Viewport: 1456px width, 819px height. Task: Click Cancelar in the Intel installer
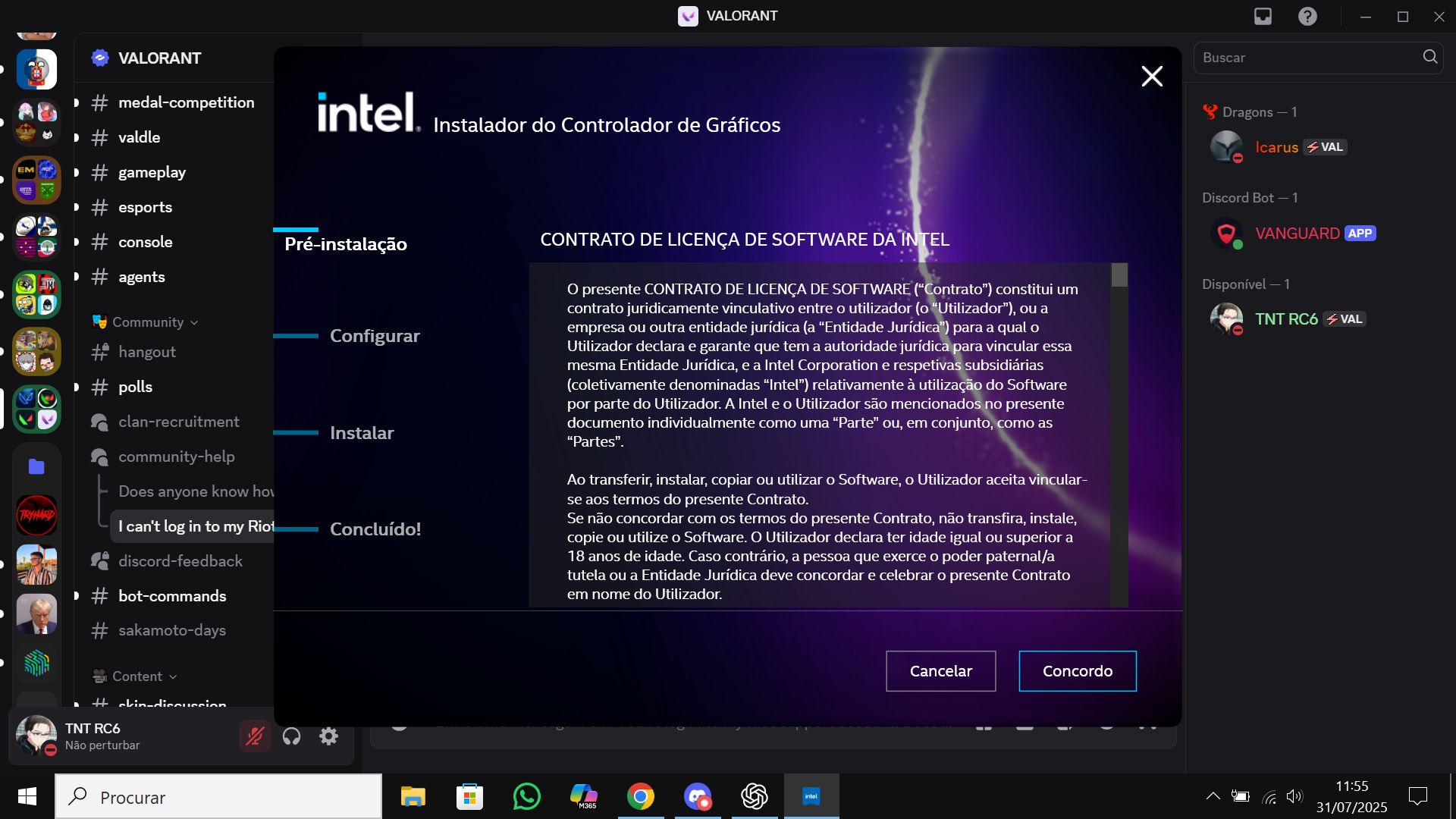[940, 671]
